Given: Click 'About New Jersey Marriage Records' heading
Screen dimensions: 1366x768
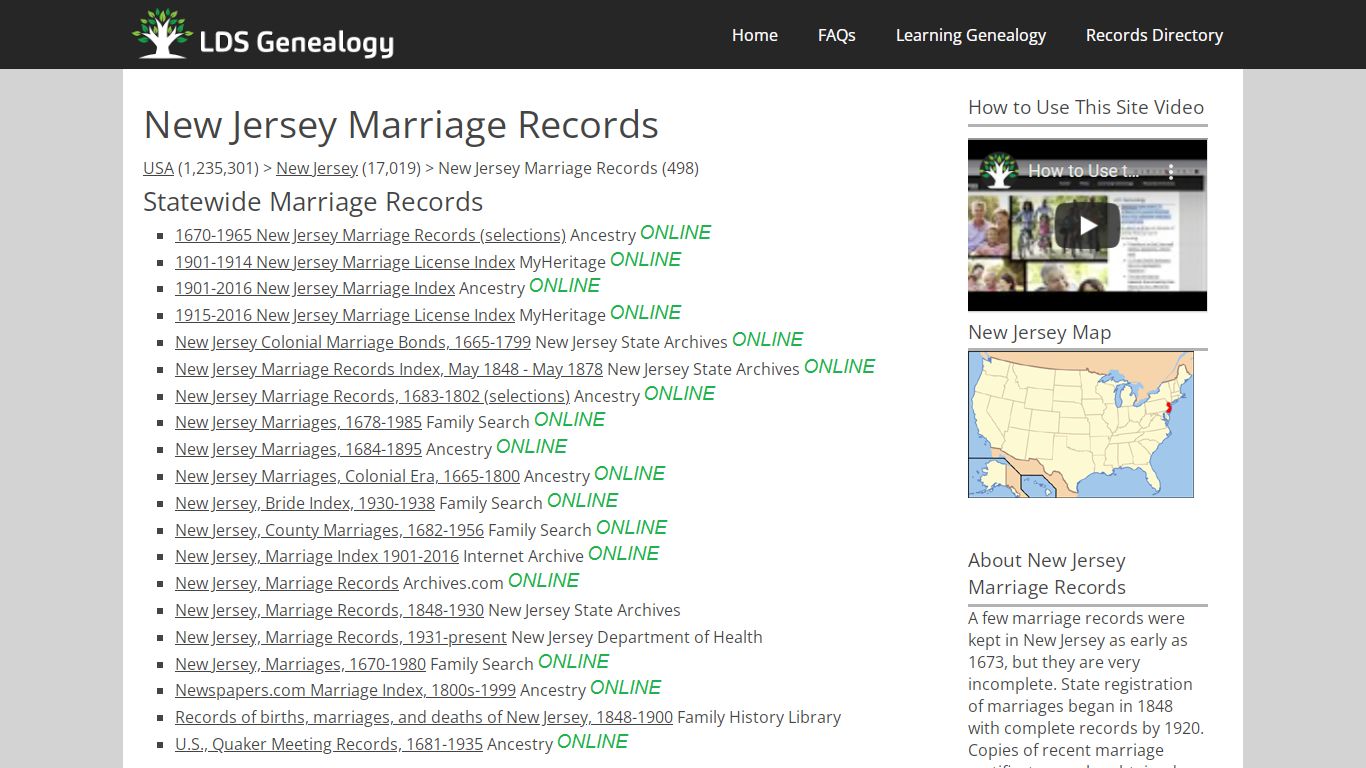Looking at the screenshot, I should 1047,574.
